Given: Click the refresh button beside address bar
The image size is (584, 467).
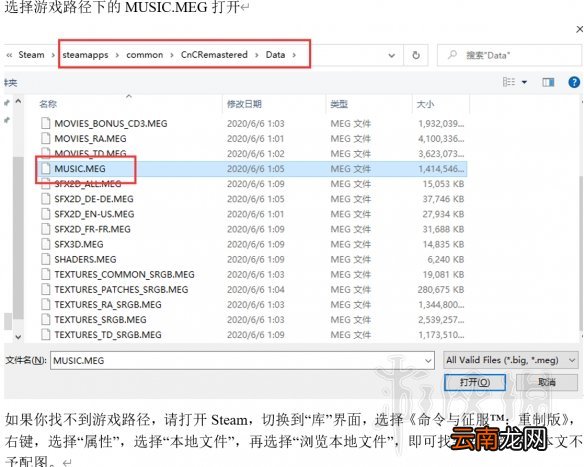Looking at the screenshot, I should point(416,55).
